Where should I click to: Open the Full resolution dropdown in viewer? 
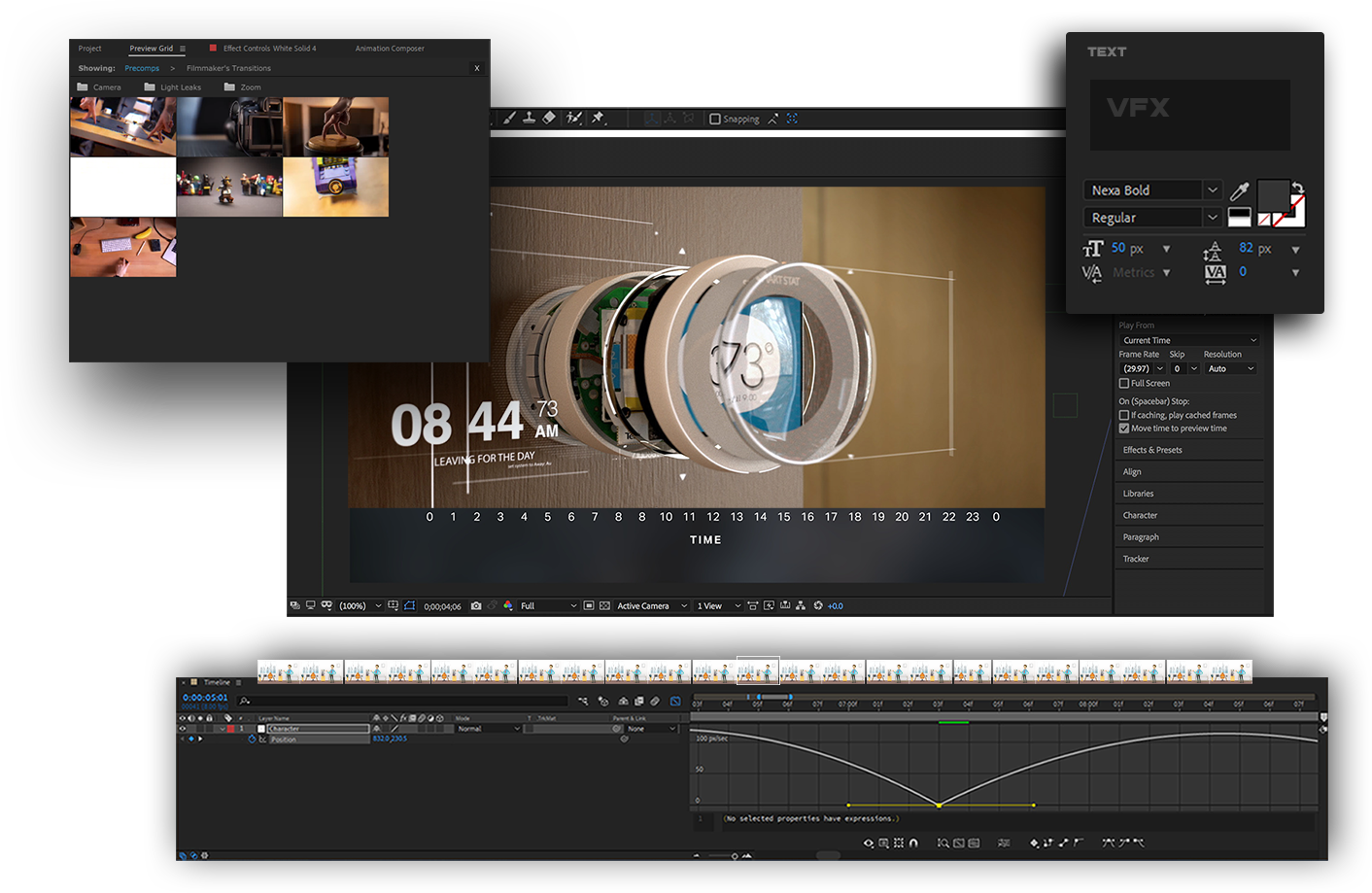pyautogui.click(x=548, y=605)
